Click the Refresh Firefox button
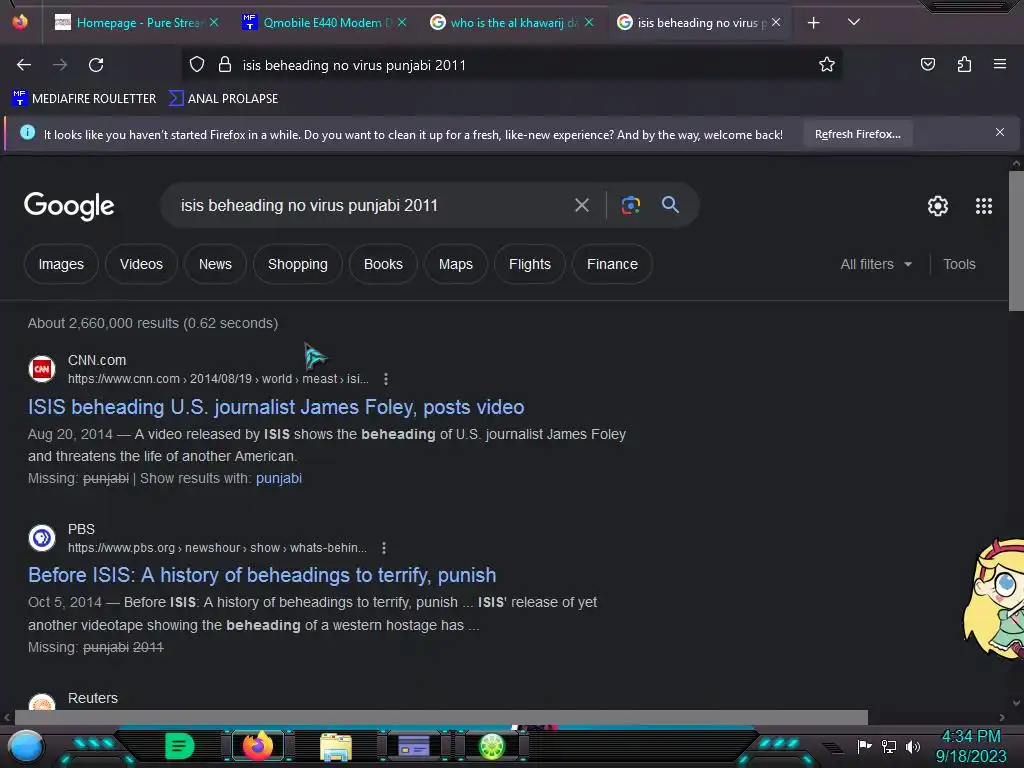The height and width of the screenshot is (768, 1024). click(857, 134)
